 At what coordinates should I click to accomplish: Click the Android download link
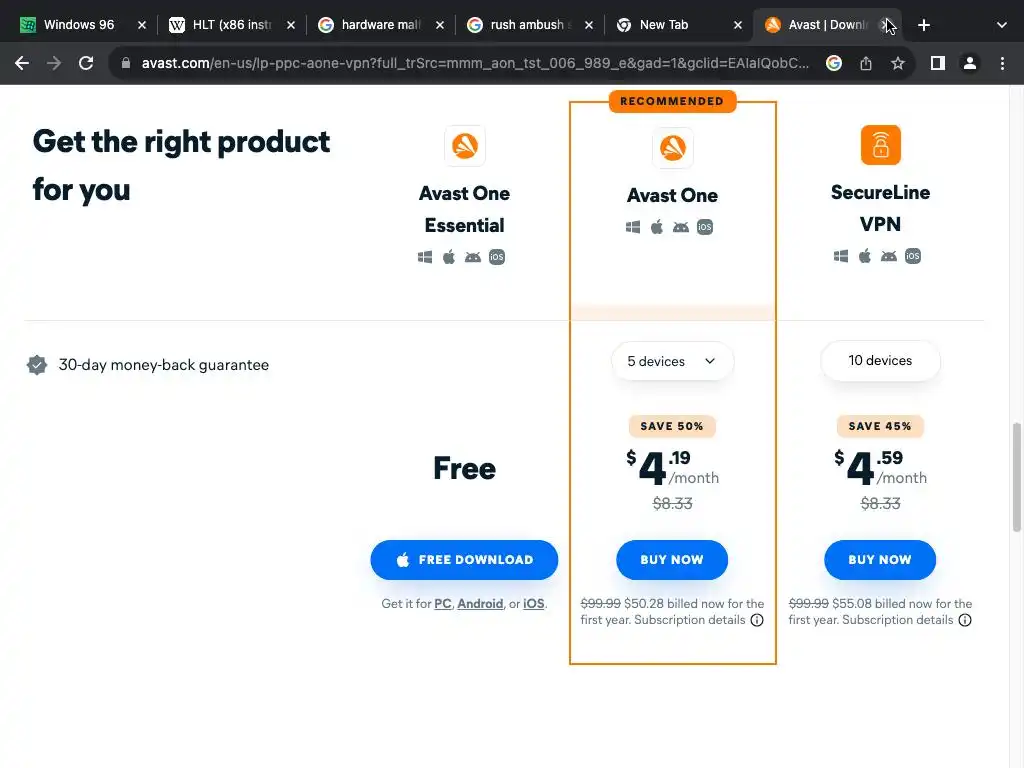pyautogui.click(x=480, y=604)
